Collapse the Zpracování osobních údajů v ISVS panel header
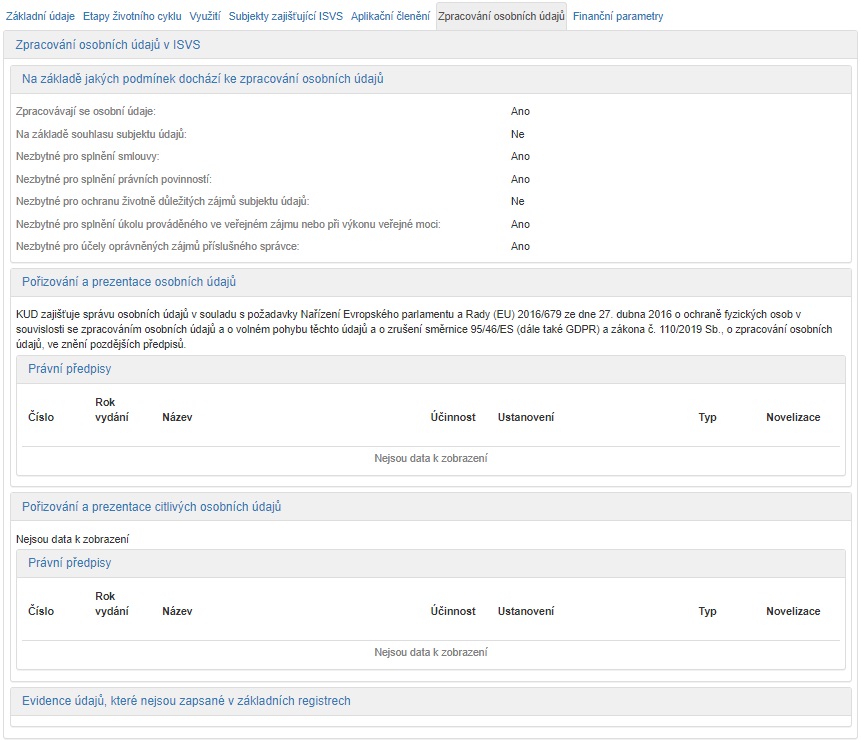The width and height of the screenshot is (861, 740). click(x=109, y=45)
